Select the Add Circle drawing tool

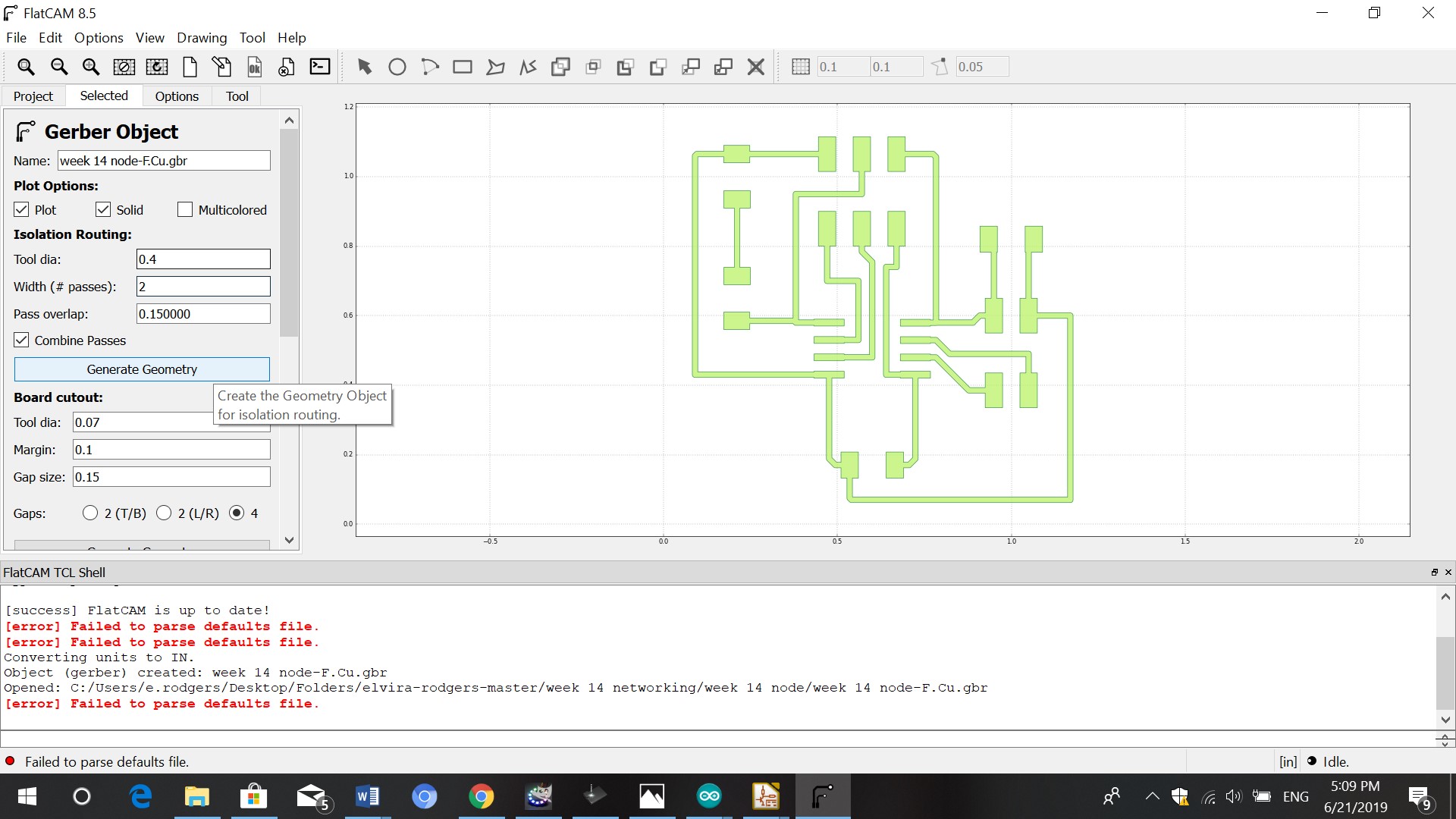coord(397,67)
